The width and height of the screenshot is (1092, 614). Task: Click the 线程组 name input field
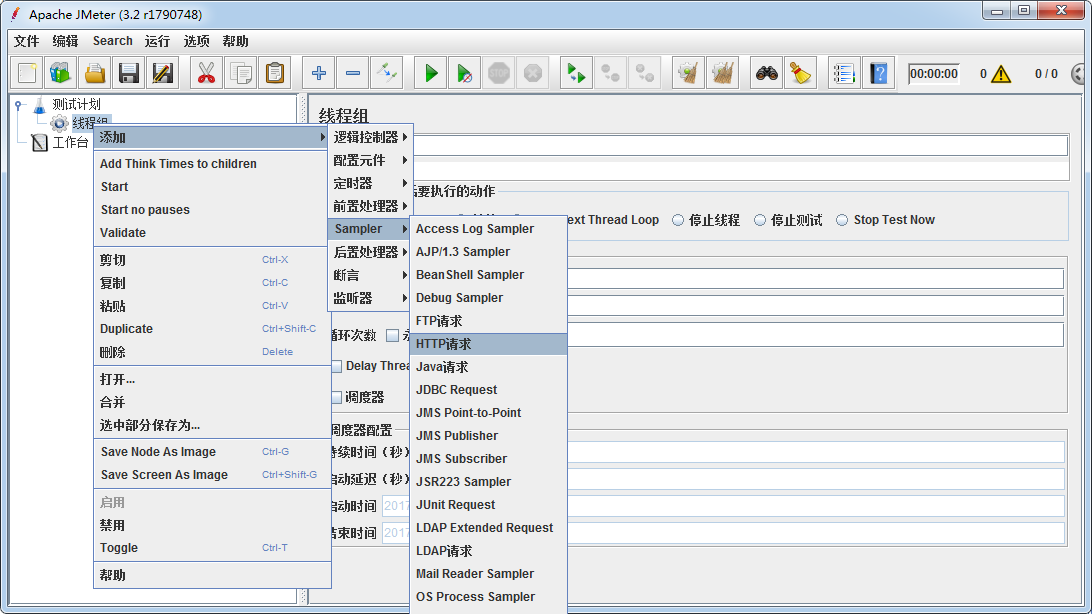pyautogui.click(x=740, y=145)
